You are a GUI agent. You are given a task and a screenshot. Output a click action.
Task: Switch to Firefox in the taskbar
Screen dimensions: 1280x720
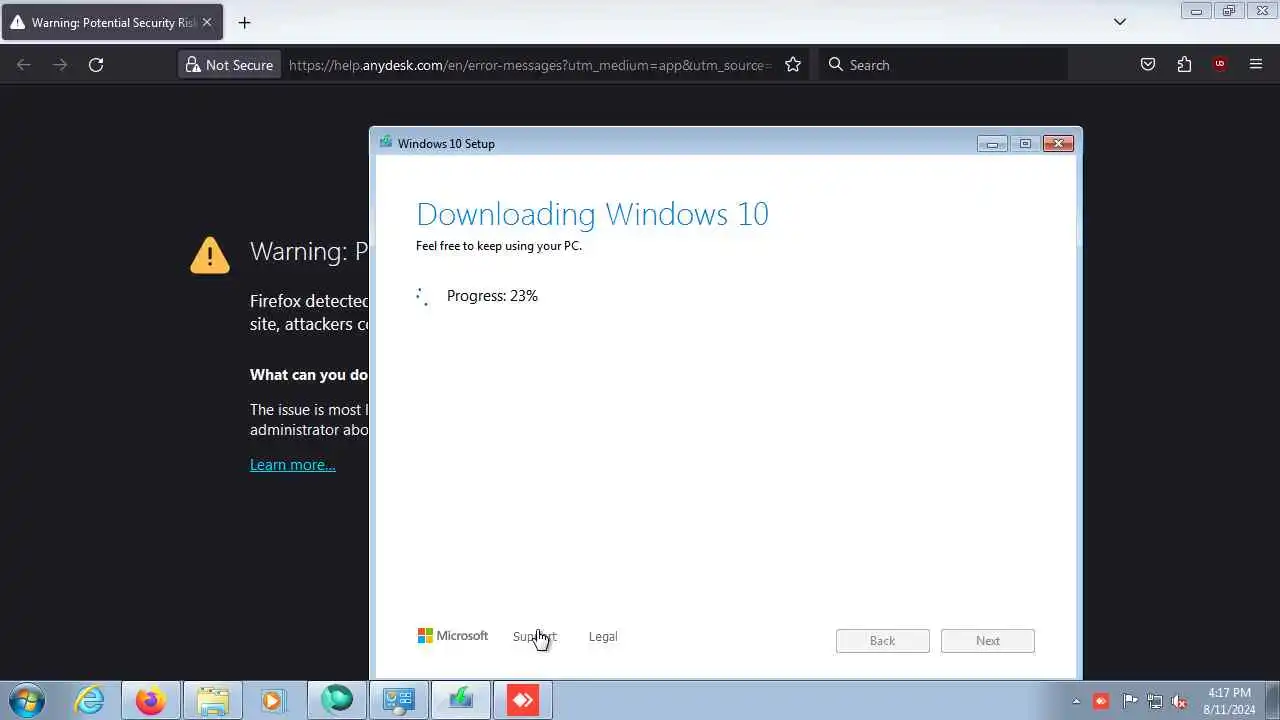coord(151,700)
